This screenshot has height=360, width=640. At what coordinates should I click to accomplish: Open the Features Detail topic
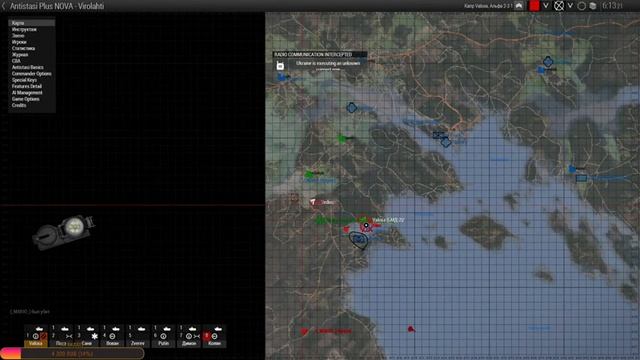(27, 87)
